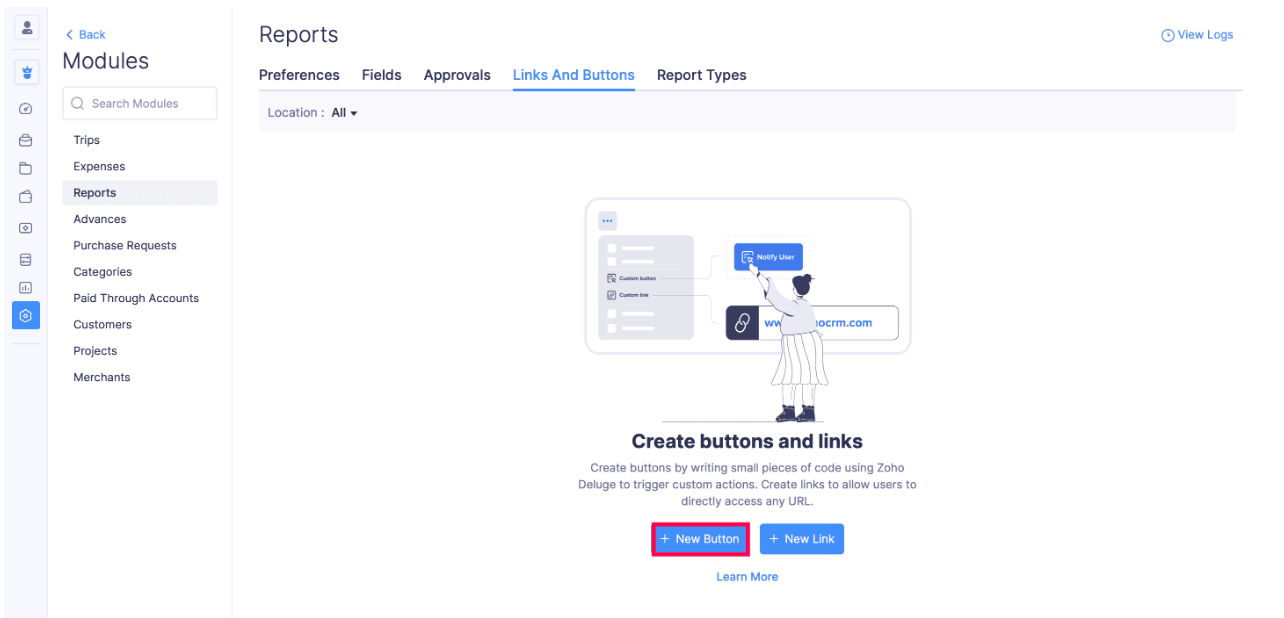Screen dimensions: 1284x618
Task: Select the Merchants module in the list
Action: point(101,377)
